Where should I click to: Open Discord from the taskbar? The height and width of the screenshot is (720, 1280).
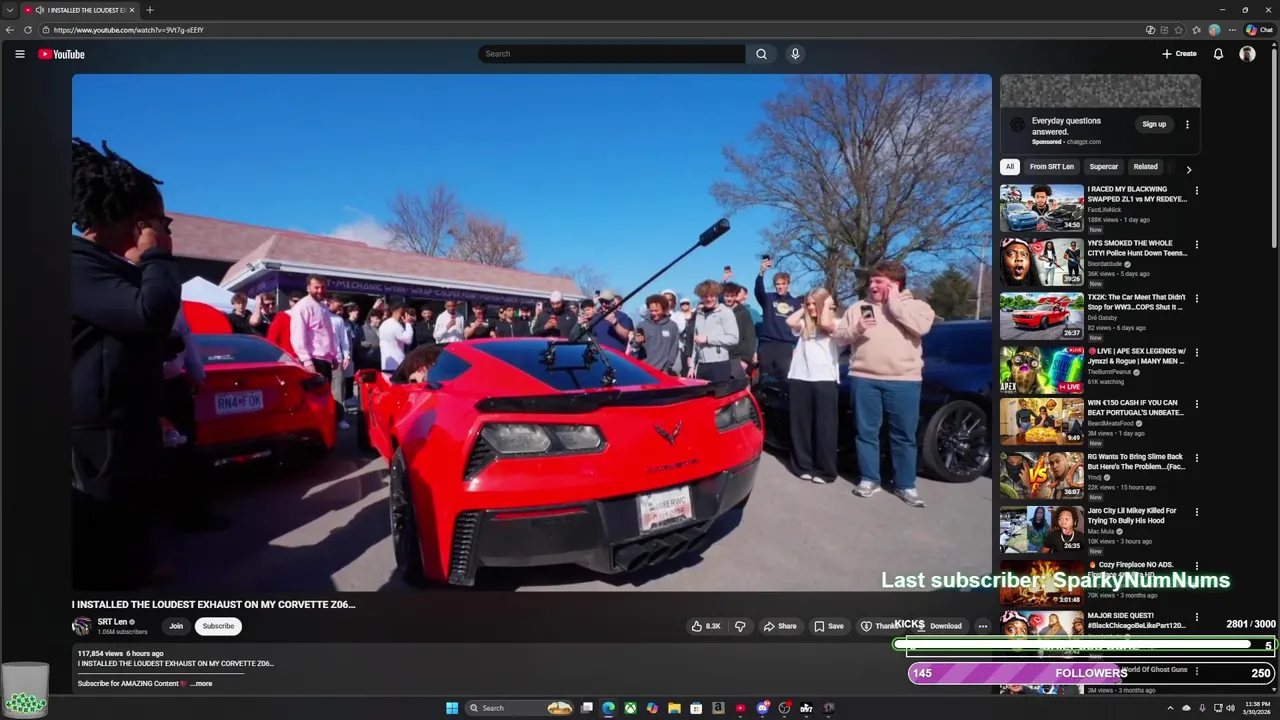click(763, 708)
